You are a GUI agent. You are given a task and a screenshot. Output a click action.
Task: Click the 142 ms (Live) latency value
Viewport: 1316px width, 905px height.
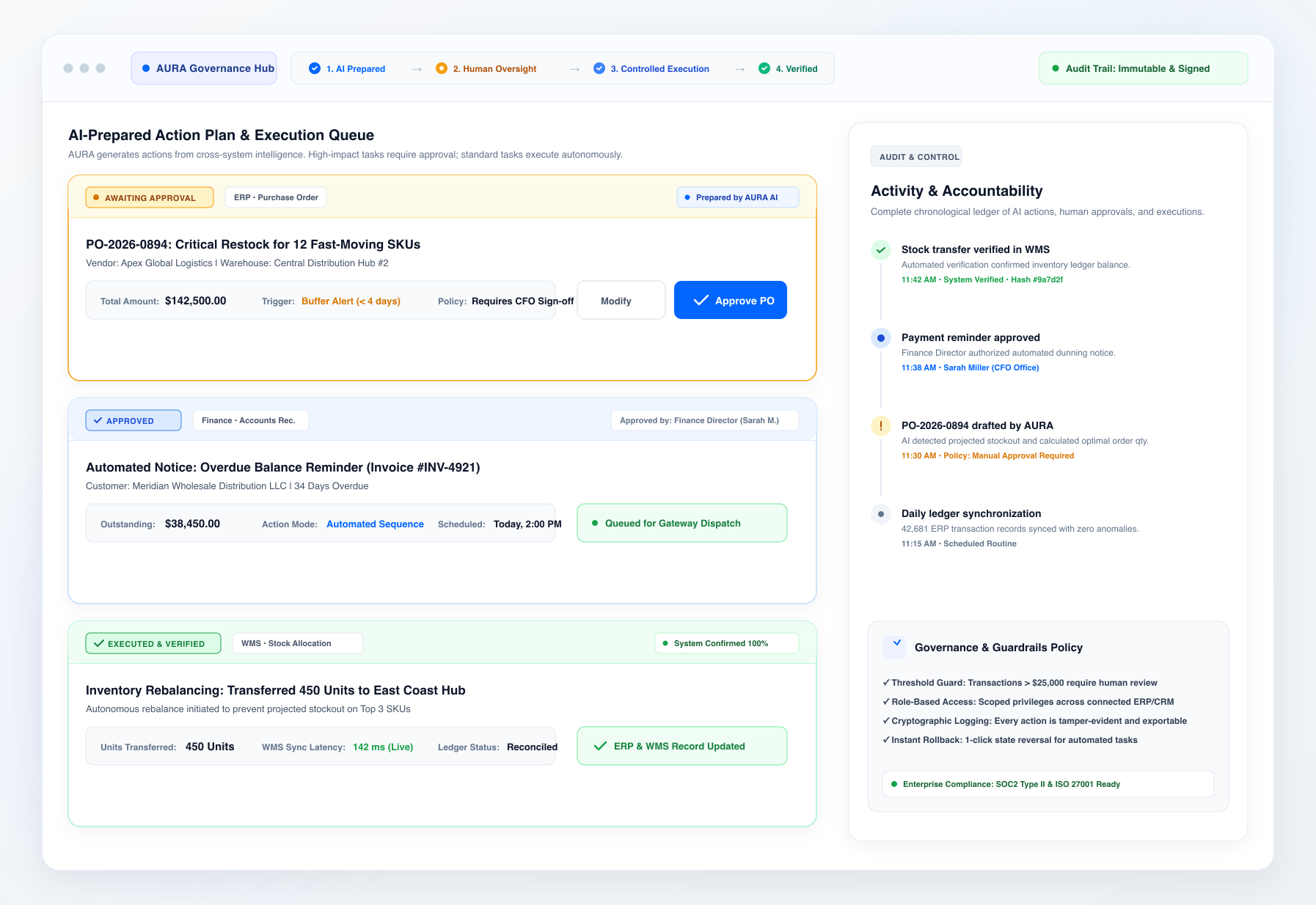[383, 747]
